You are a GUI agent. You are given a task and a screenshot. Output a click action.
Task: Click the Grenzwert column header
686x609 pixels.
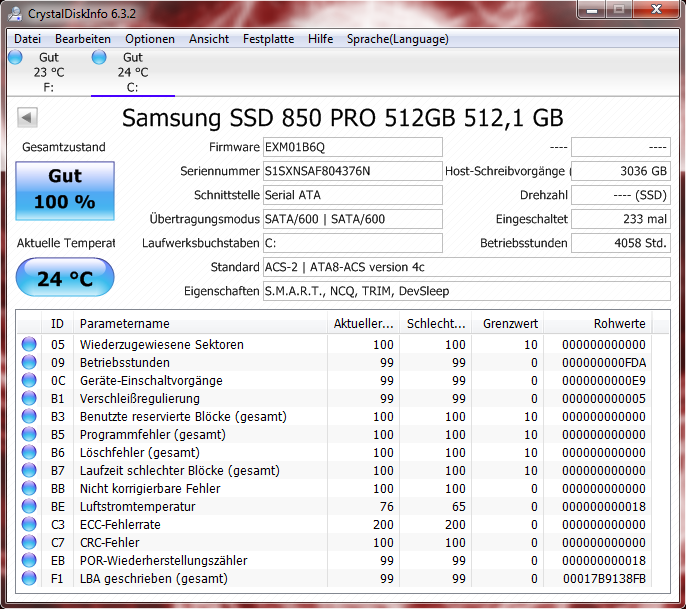point(508,324)
